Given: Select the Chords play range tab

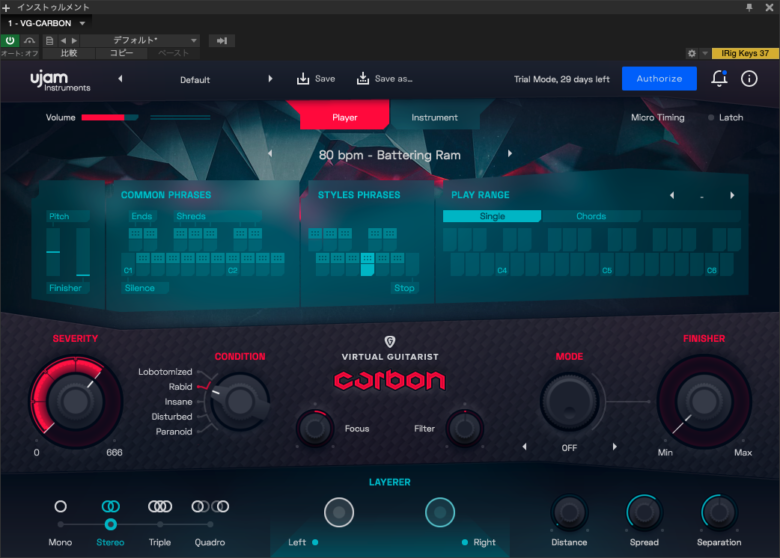Looking at the screenshot, I should pyautogui.click(x=591, y=216).
